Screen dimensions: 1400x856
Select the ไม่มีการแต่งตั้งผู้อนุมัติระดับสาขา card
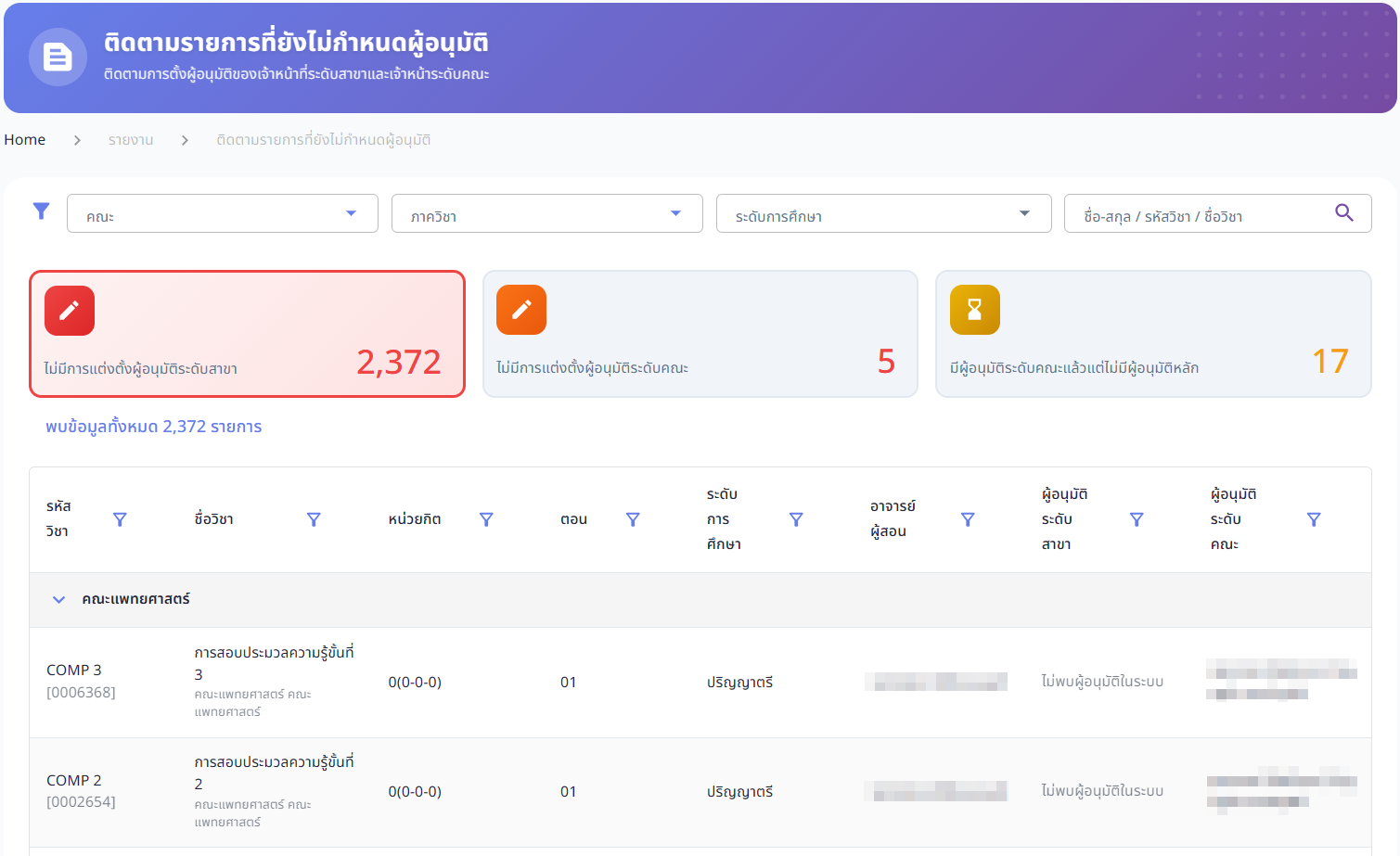247,334
